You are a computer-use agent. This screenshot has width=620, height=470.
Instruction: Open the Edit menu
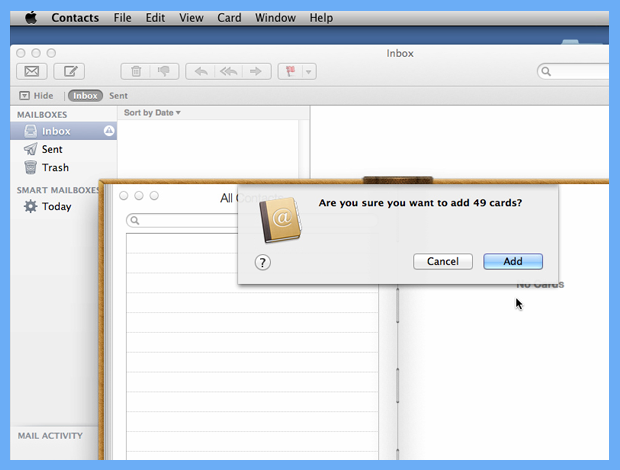click(155, 18)
